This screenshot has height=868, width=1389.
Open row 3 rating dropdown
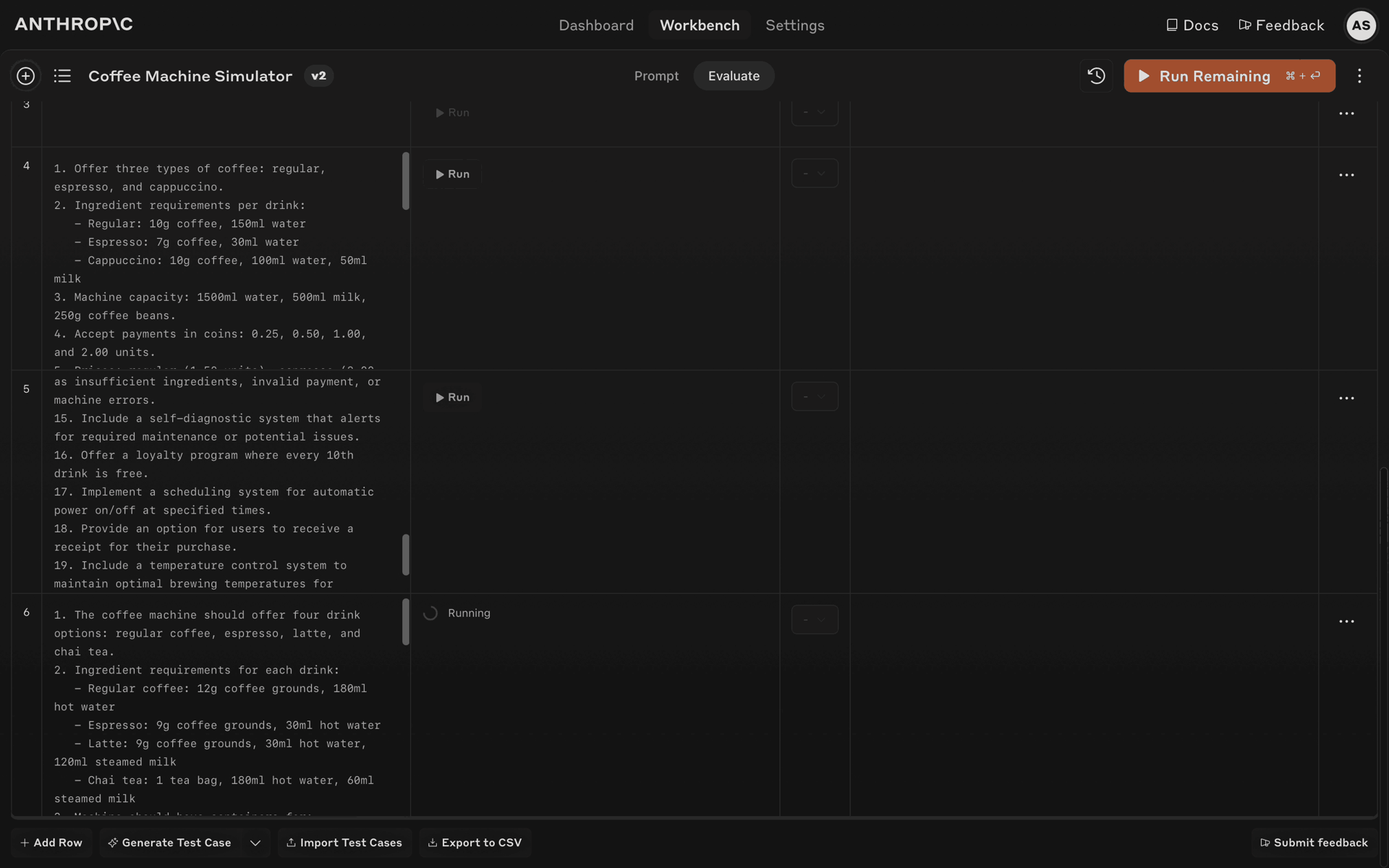(815, 113)
